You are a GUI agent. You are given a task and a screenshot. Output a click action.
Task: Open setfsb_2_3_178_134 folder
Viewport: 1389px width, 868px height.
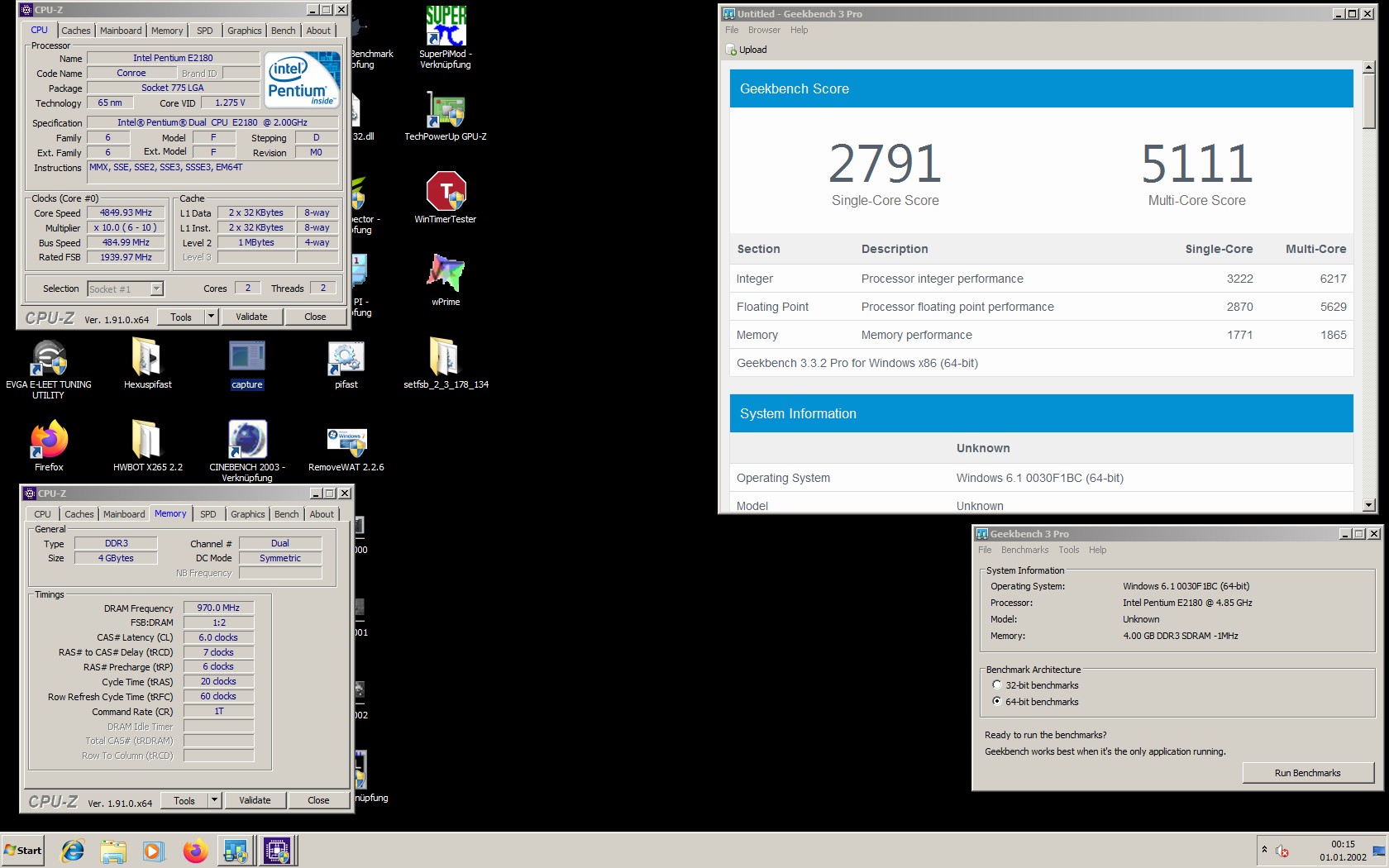(x=446, y=364)
